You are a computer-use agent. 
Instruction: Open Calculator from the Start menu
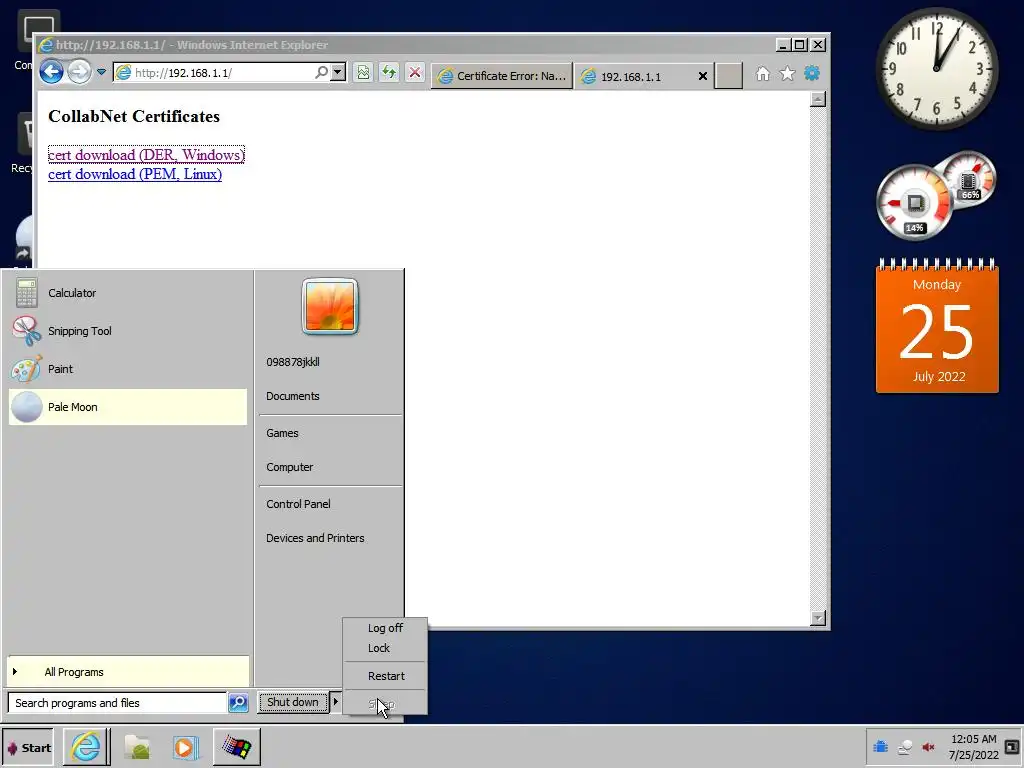point(128,293)
